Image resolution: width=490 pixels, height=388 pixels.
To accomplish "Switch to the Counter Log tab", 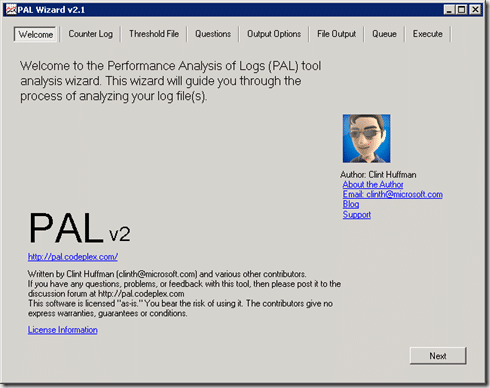I will point(90,34).
